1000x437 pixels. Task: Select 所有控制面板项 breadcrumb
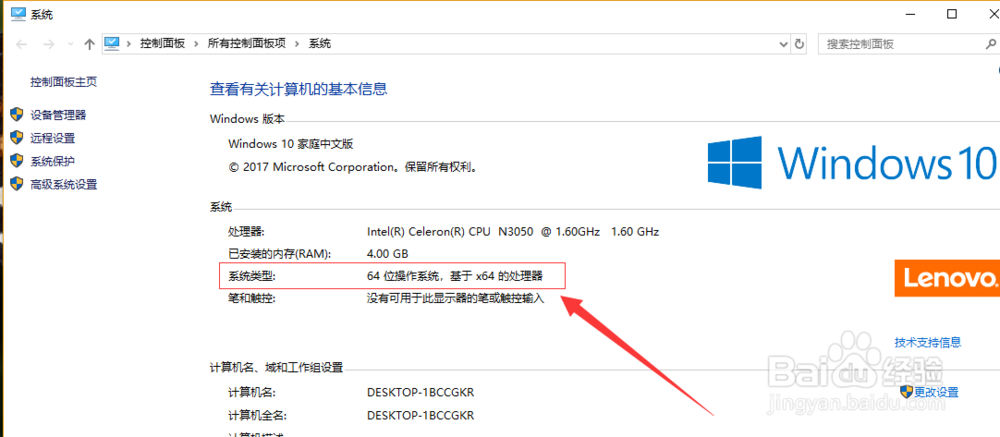click(246, 44)
